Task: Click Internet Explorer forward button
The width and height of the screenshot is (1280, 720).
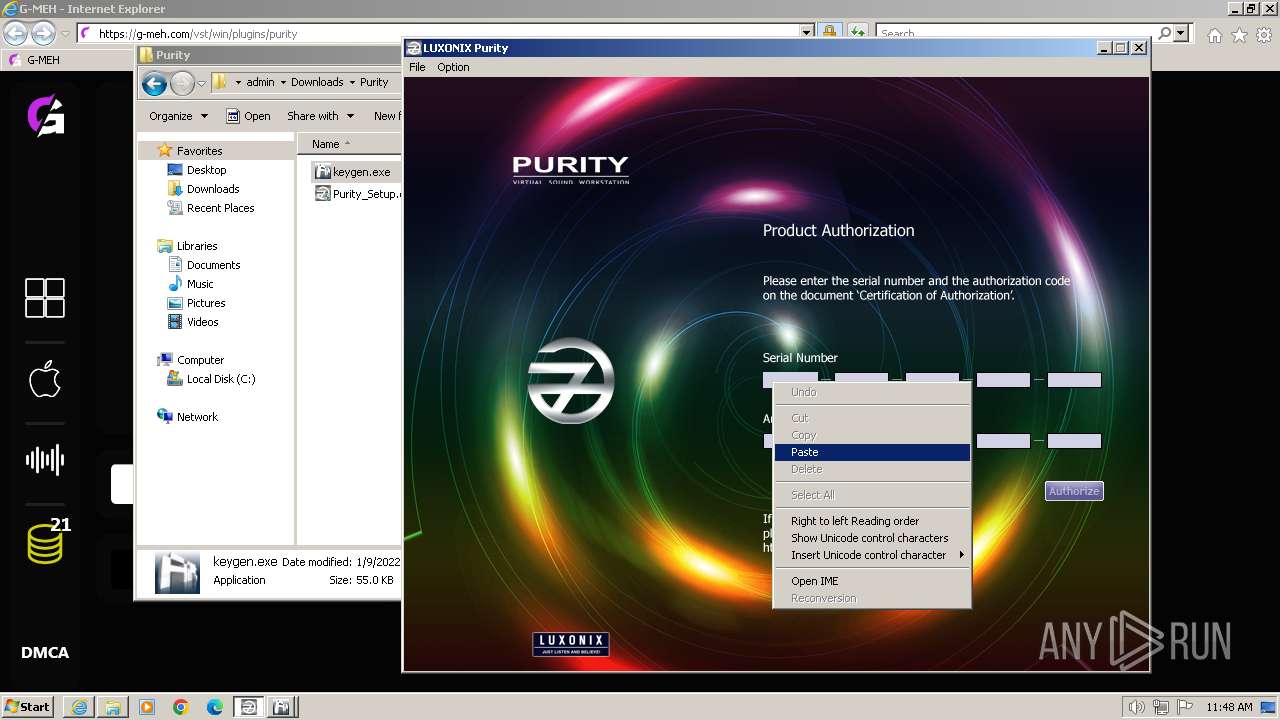Action: point(43,33)
